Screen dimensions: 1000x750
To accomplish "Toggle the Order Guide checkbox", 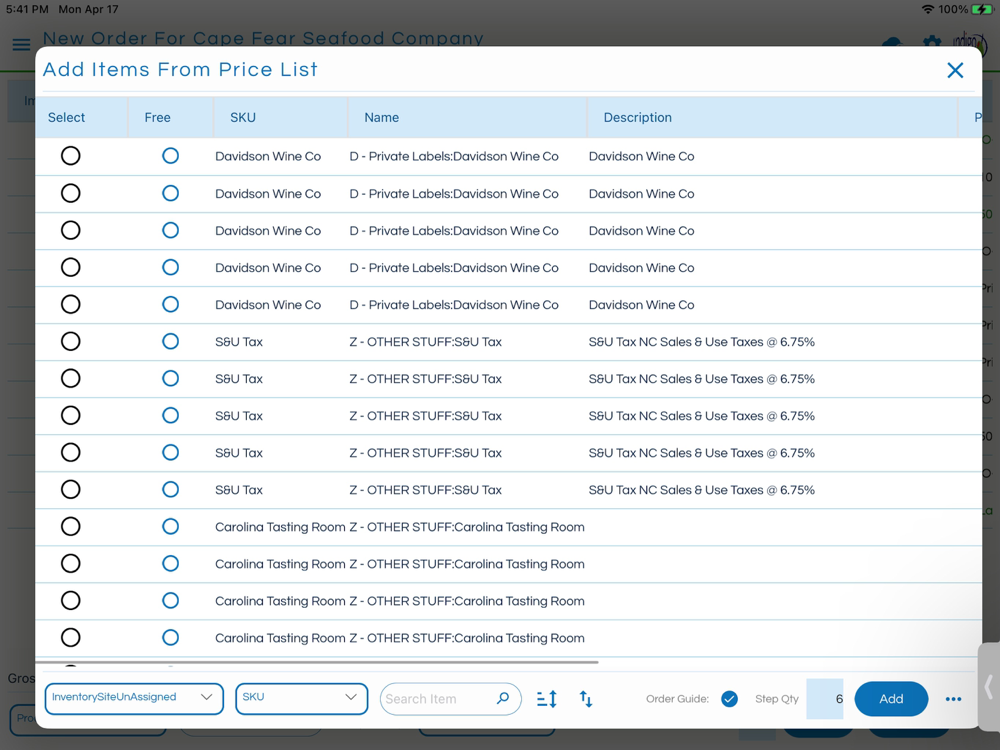I will tap(730, 699).
